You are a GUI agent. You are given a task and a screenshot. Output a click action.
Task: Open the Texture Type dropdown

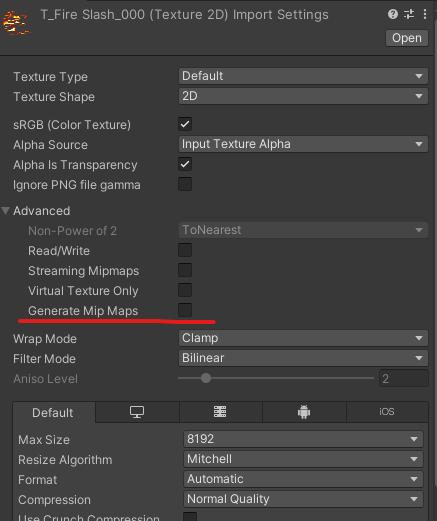pos(303,76)
